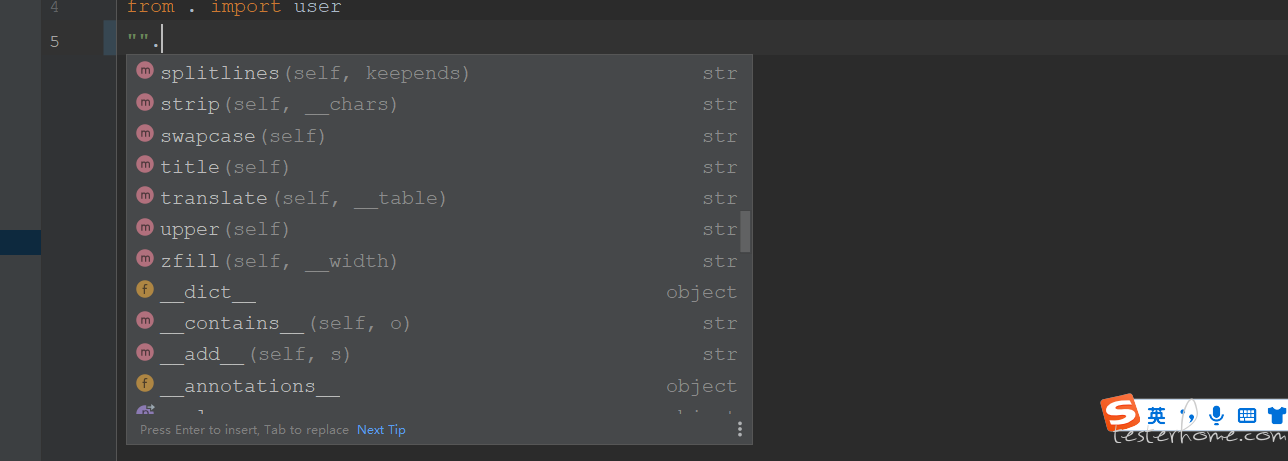Click the Sogou microphone voice input icon
Image resolution: width=1288 pixels, height=461 pixels.
(x=1217, y=415)
